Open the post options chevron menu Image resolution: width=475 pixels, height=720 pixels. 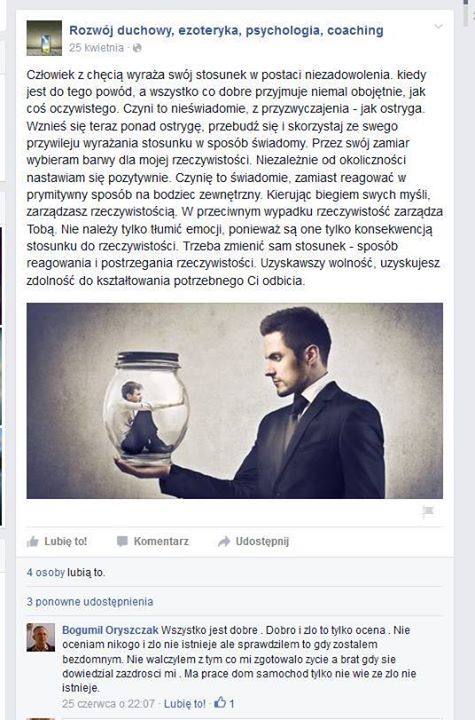click(439, 27)
